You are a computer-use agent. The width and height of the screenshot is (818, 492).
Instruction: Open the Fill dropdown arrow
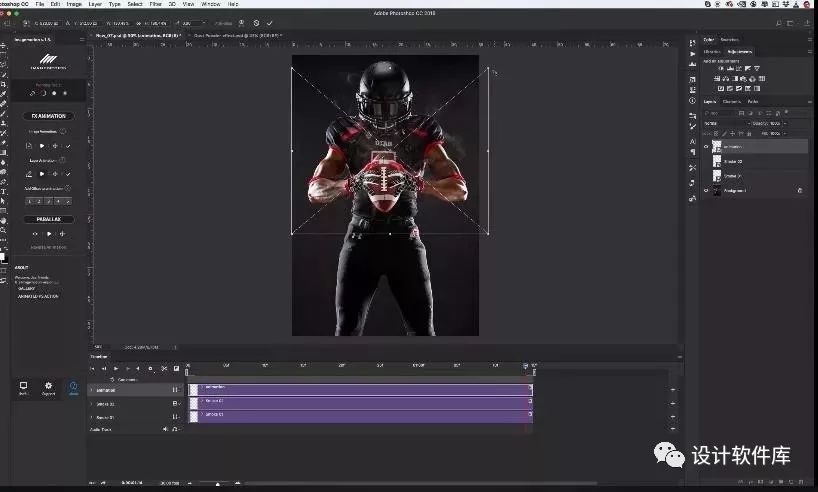coord(785,134)
